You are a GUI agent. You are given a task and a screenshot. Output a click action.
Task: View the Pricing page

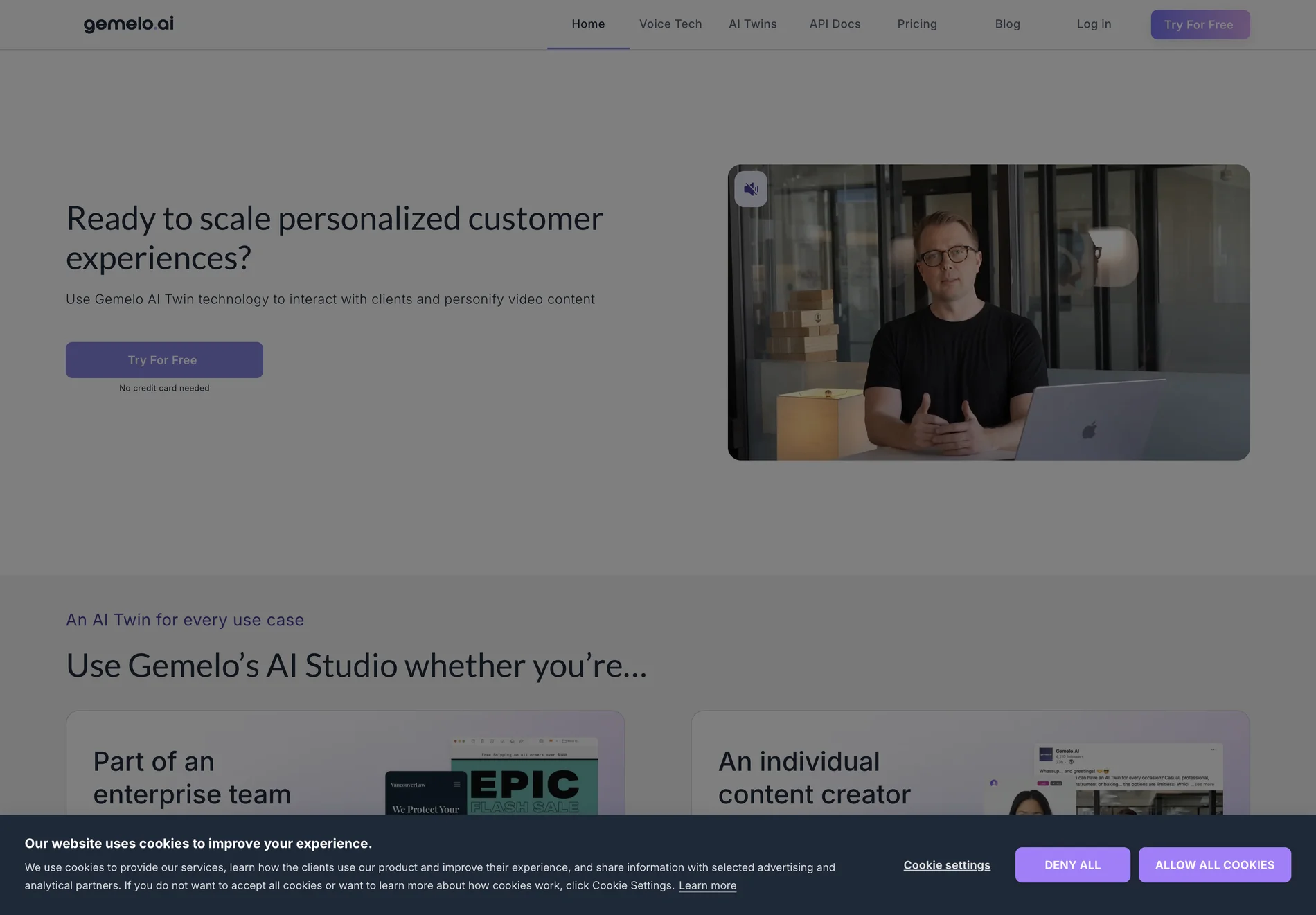coord(917,24)
